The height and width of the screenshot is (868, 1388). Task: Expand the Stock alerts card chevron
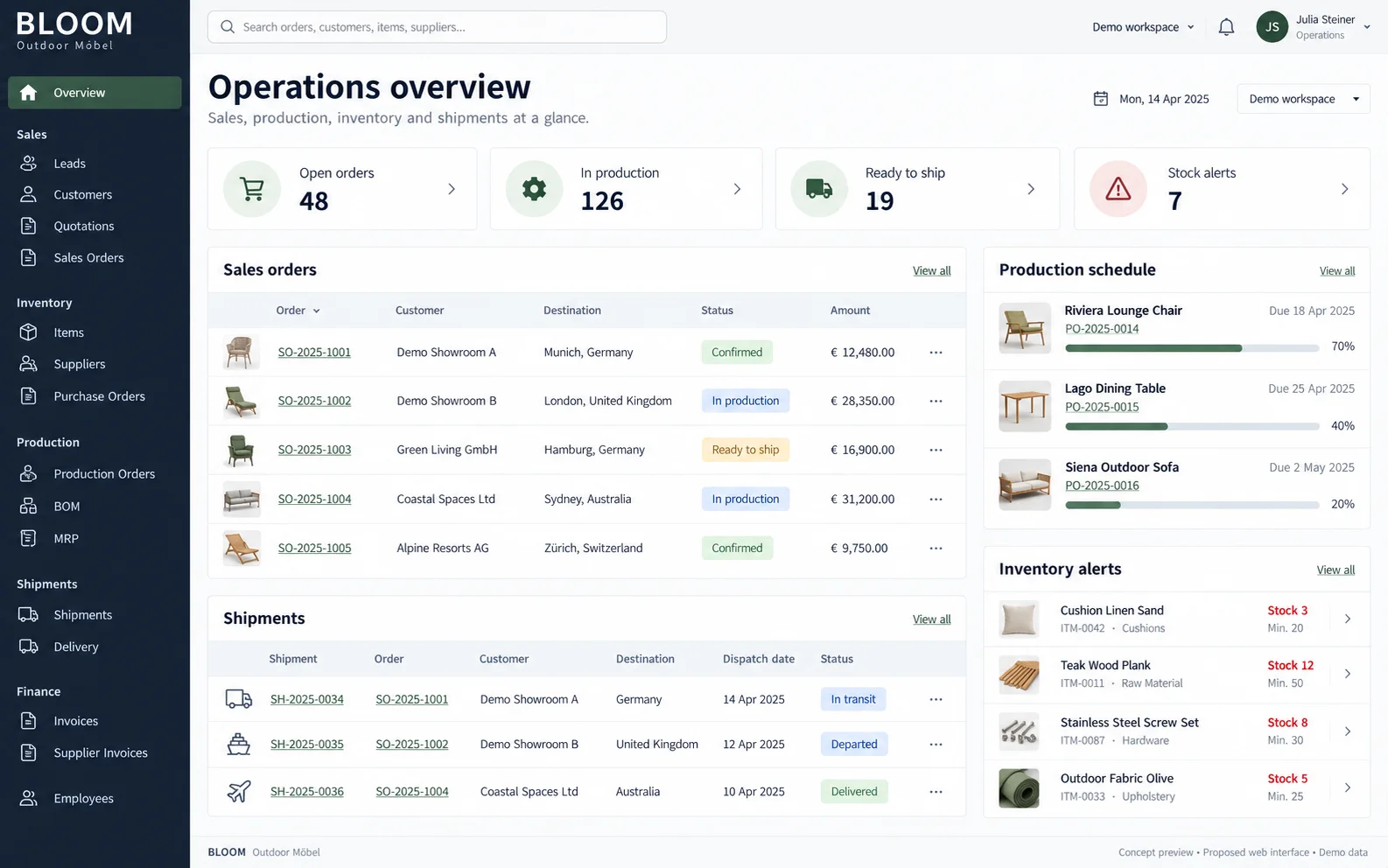click(1345, 189)
